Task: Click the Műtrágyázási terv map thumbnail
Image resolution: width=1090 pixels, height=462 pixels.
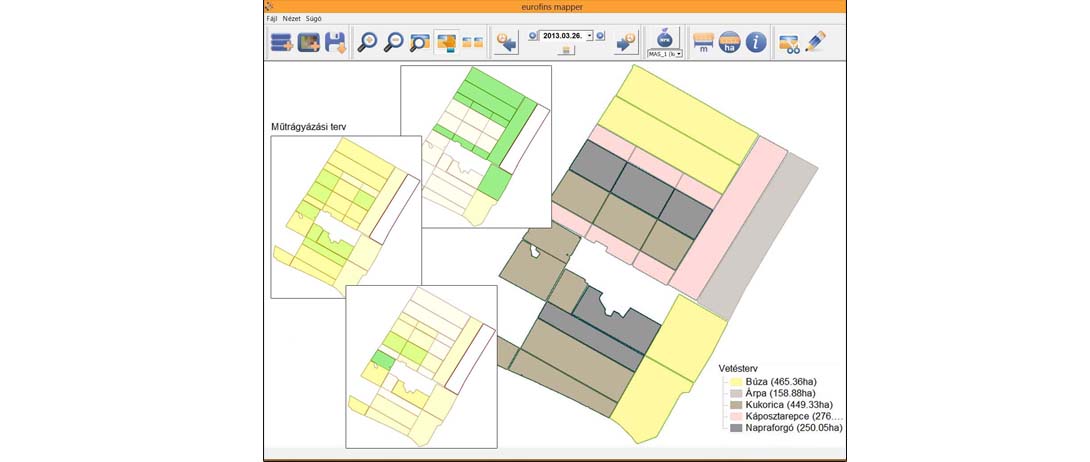Action: [345, 216]
